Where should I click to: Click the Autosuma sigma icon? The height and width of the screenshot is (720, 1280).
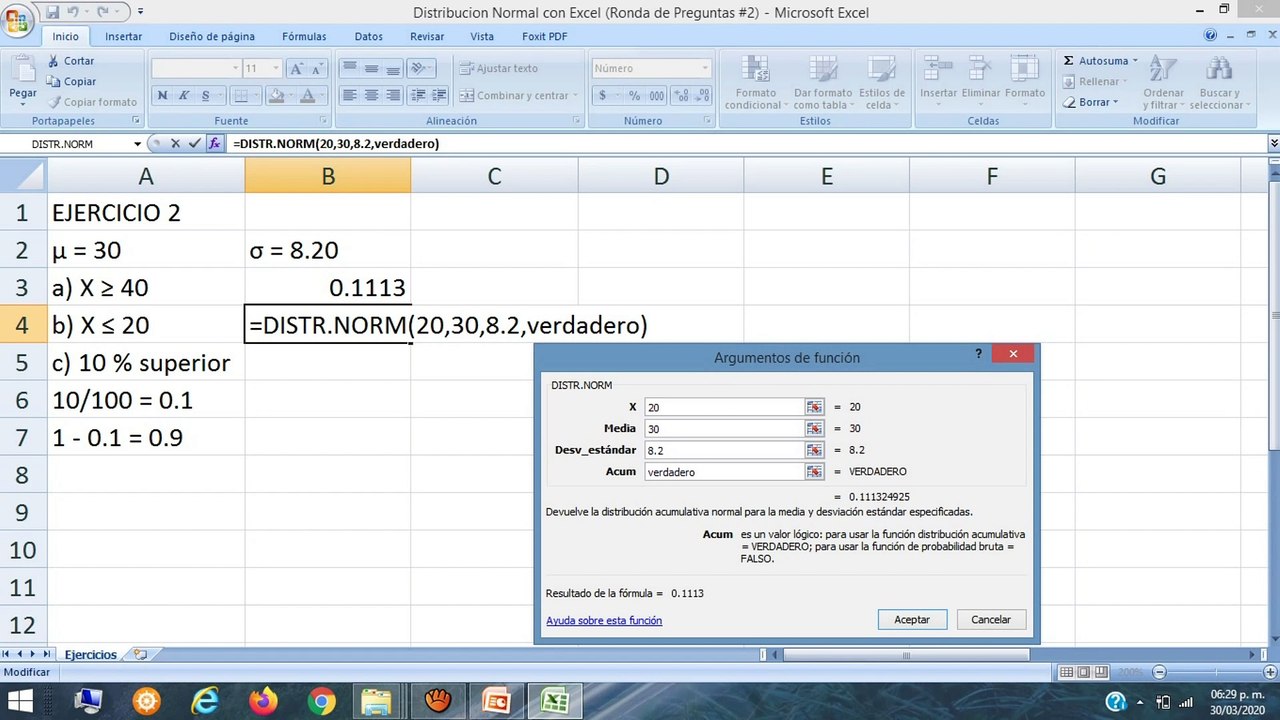pyautogui.click(x=1069, y=61)
